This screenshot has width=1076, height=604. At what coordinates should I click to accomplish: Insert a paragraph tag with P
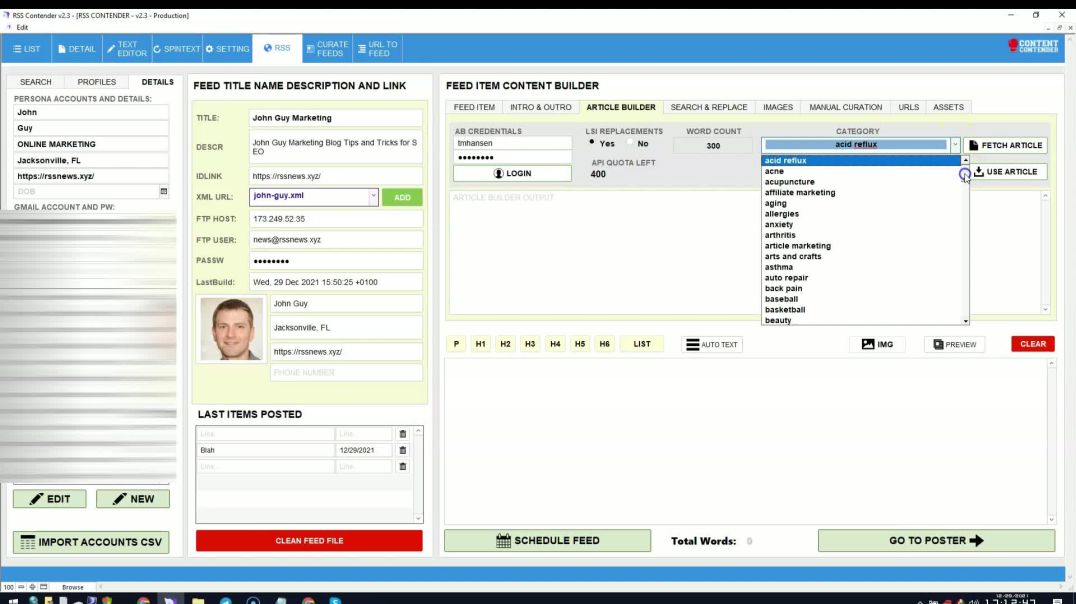pyautogui.click(x=456, y=344)
